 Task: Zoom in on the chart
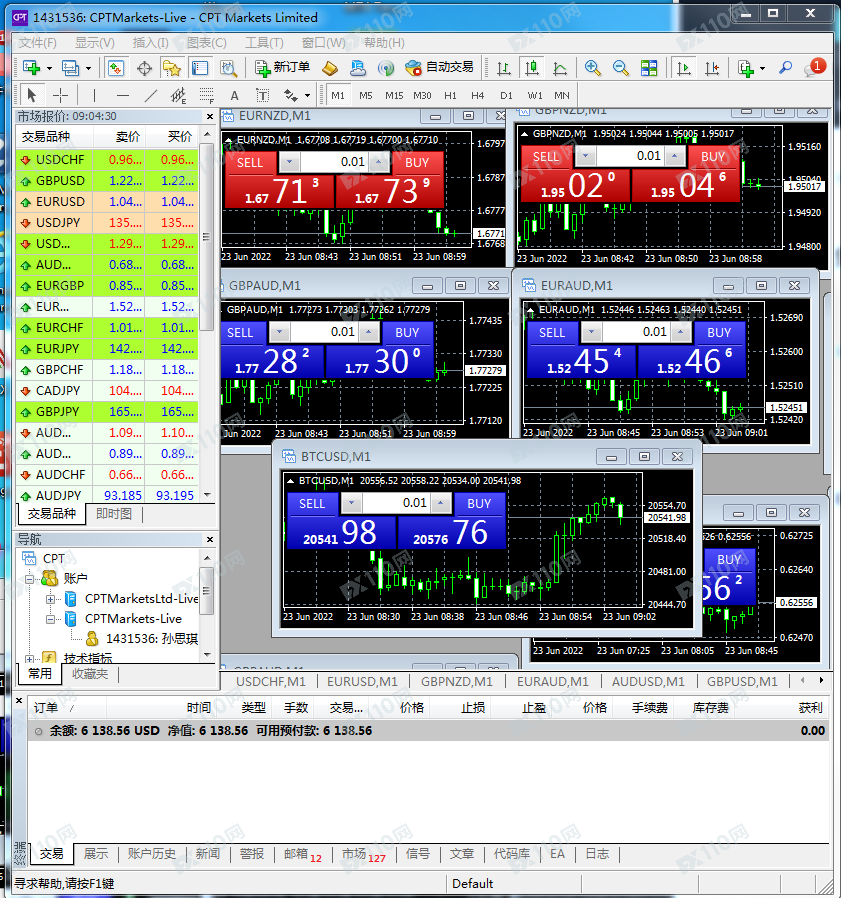[592, 68]
